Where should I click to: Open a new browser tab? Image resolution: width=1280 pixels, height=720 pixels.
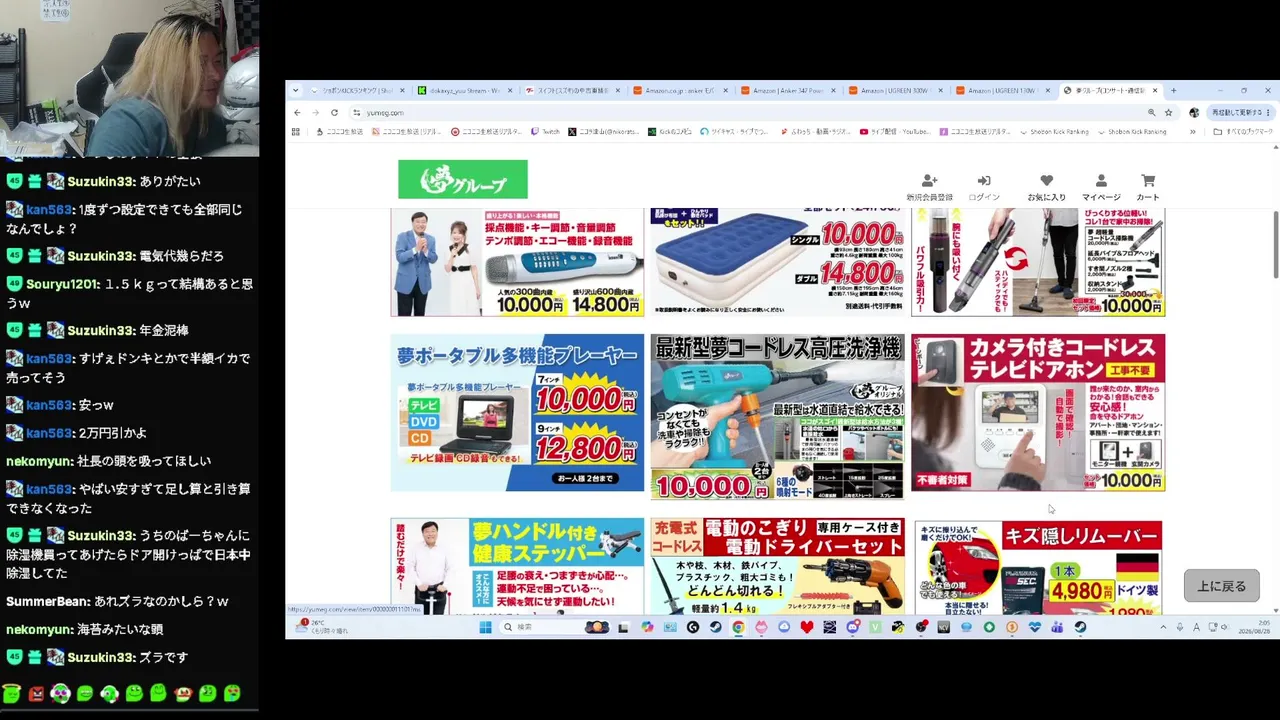[x=1174, y=90]
